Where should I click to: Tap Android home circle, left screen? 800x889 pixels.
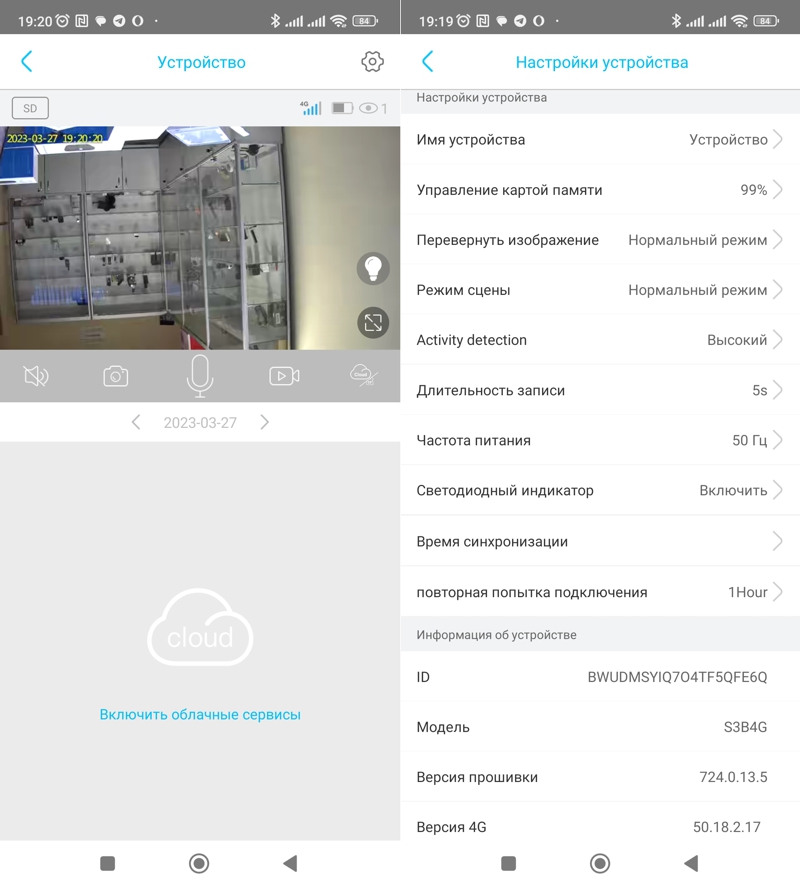(x=199, y=863)
